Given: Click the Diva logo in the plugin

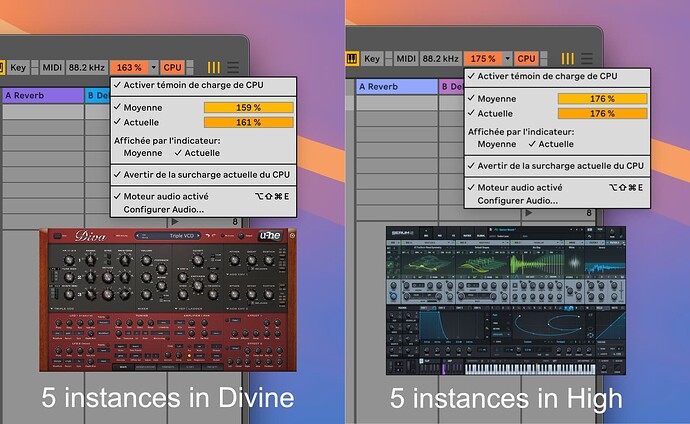Looking at the screenshot, I should pos(90,236).
